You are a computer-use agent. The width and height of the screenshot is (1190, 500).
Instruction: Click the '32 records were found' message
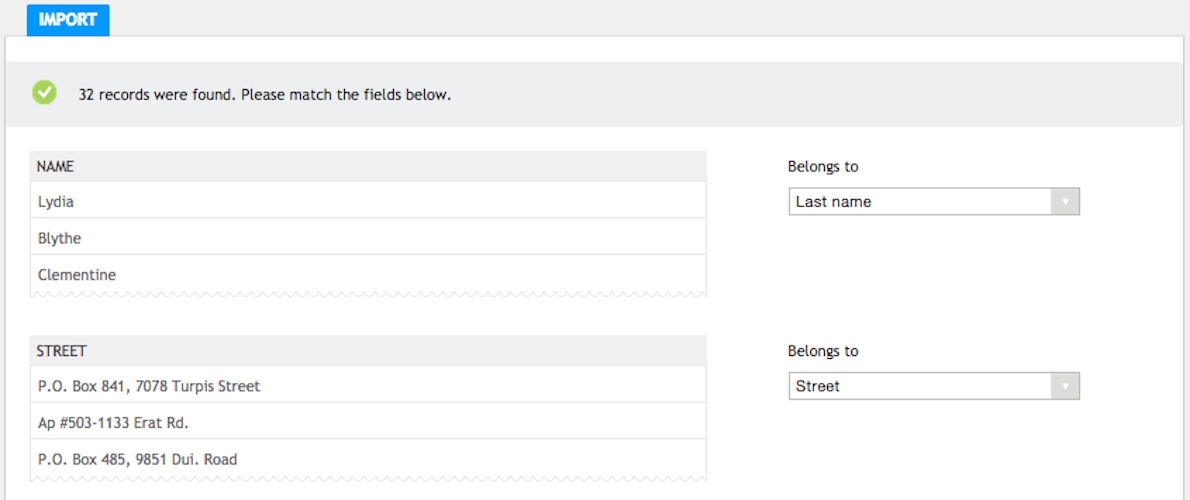point(265,95)
